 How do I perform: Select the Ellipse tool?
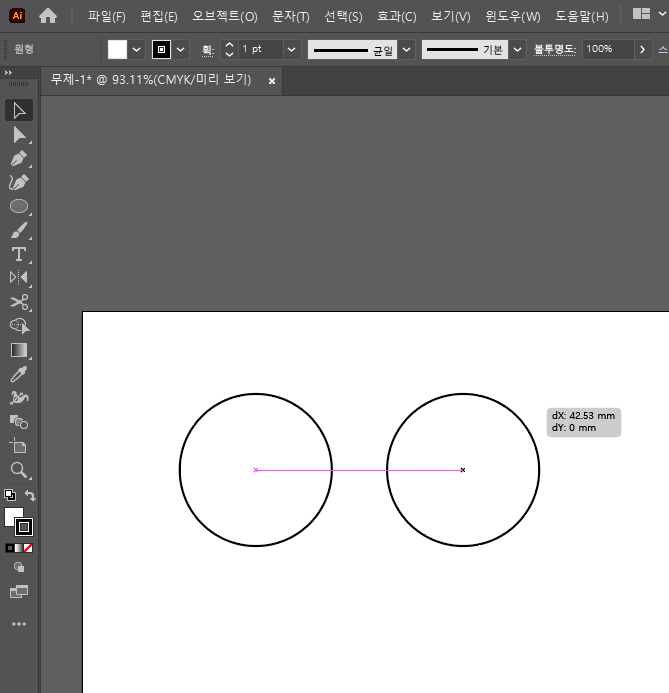click(x=19, y=206)
